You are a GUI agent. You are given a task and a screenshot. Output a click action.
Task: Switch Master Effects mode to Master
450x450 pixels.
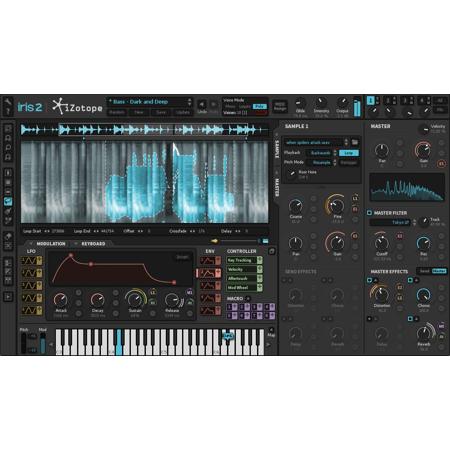click(x=439, y=271)
